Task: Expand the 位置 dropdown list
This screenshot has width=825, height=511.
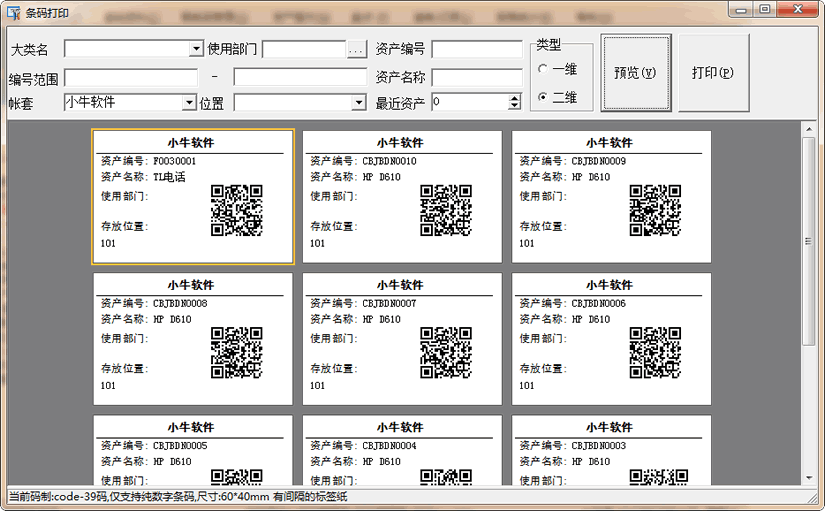Action: [359, 103]
